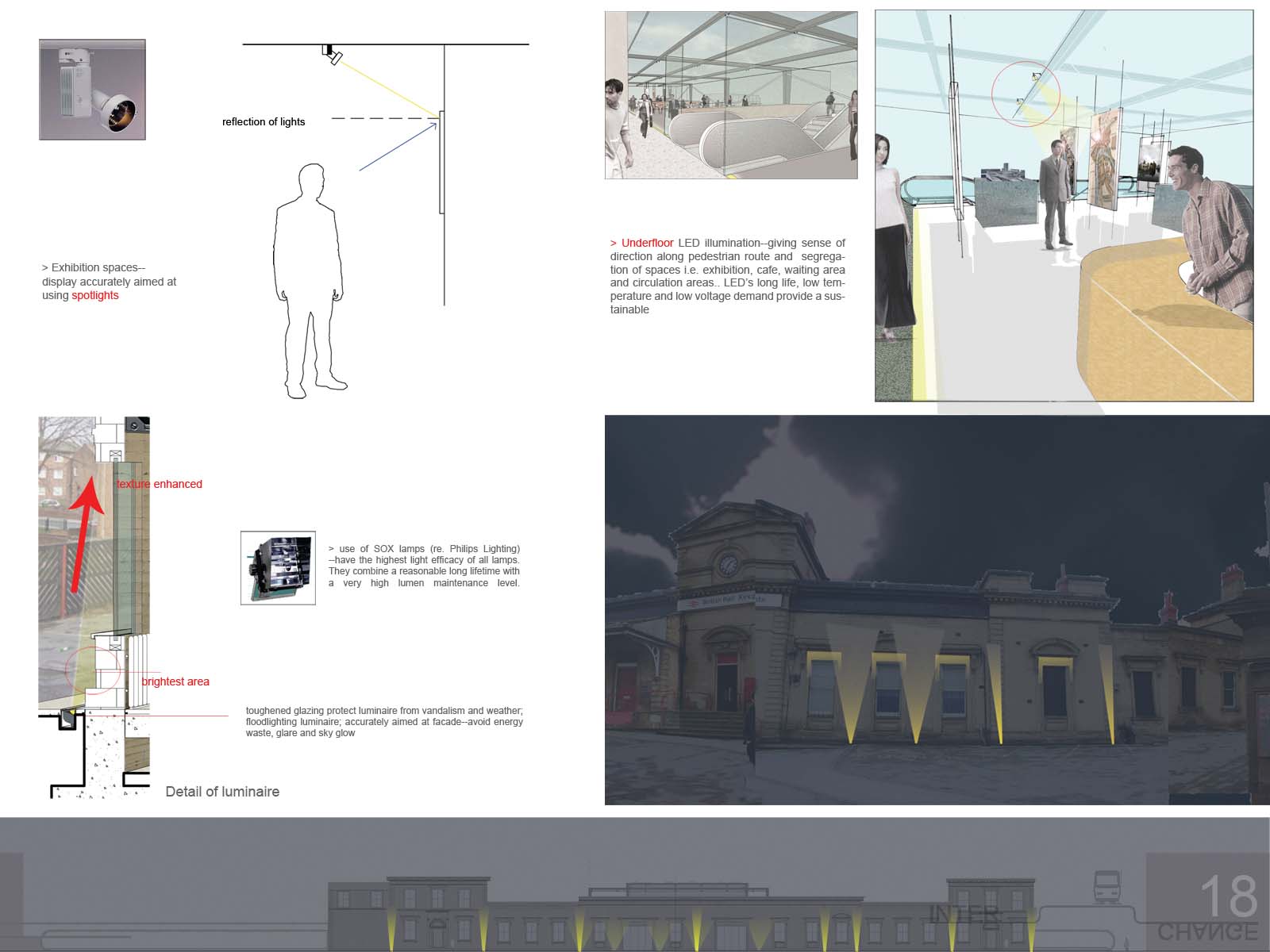Screen dimensions: 1270x952
Task: Click the red 'spotlights' text
Action: click(x=95, y=296)
